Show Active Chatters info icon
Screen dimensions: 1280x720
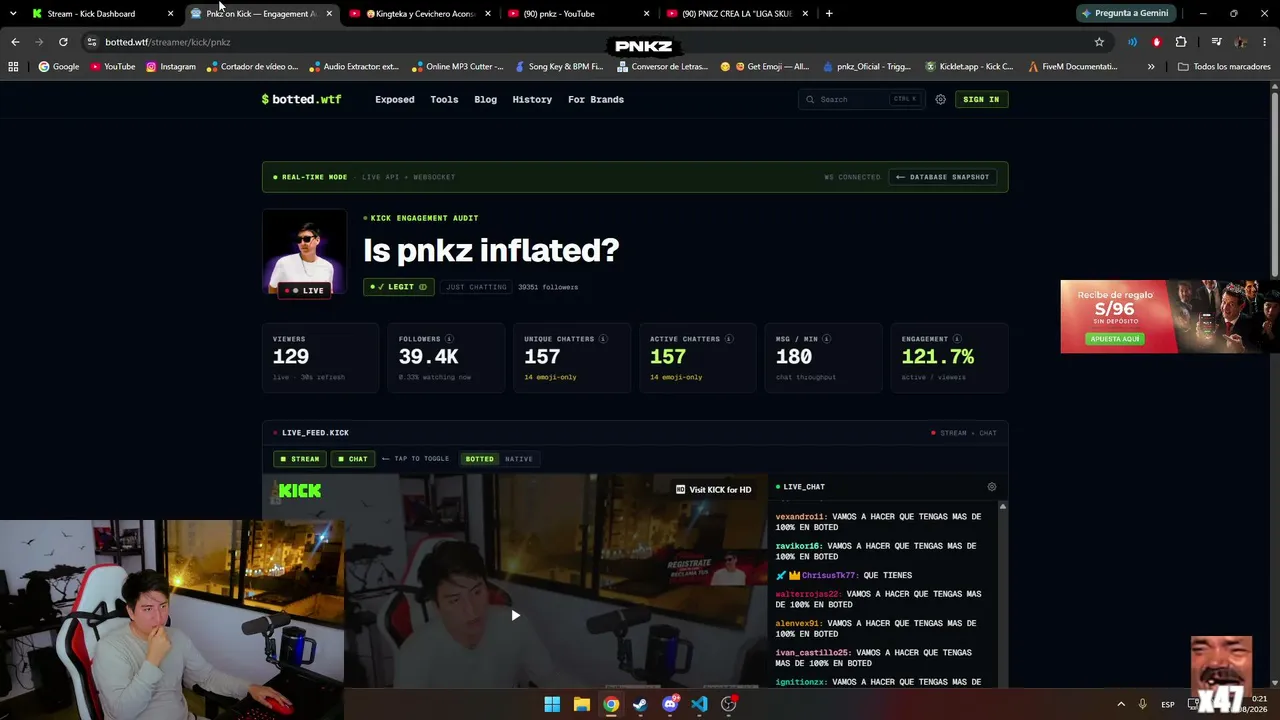click(x=729, y=339)
